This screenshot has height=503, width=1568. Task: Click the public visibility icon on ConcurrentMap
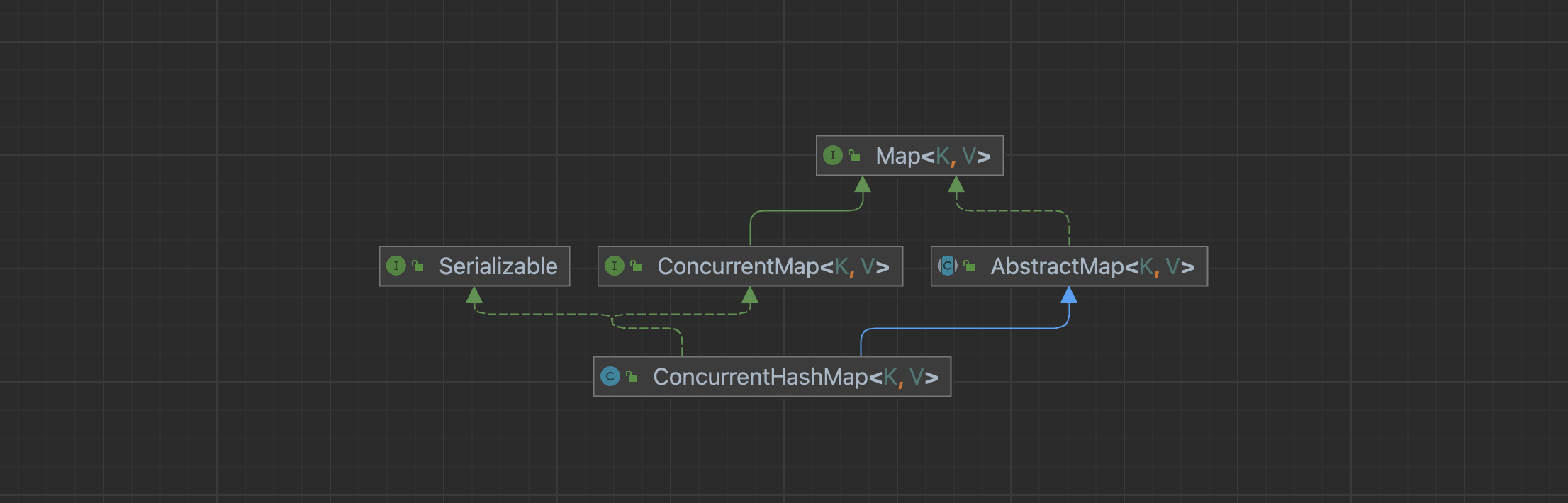637,266
